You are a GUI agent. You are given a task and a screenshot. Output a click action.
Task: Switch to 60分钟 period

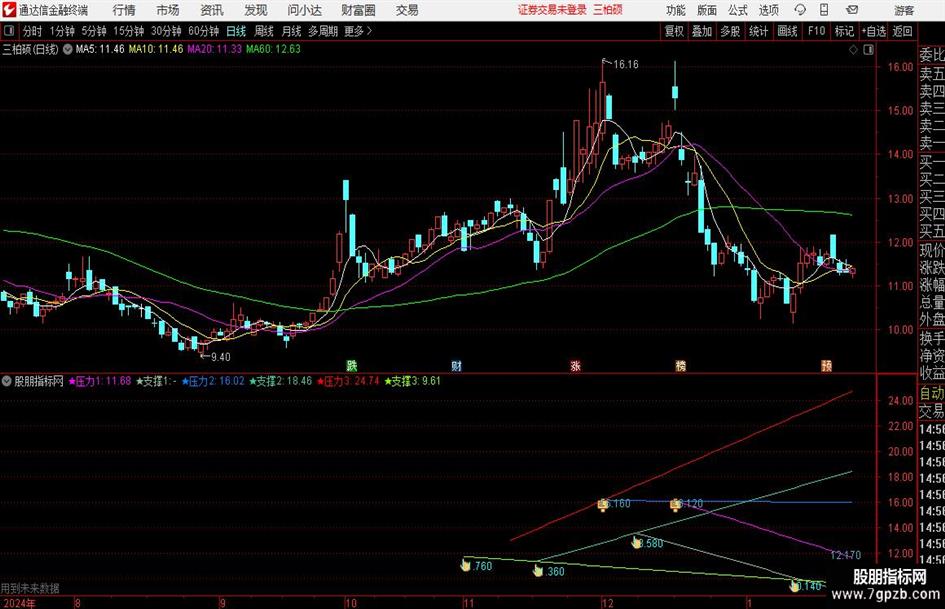(x=204, y=31)
